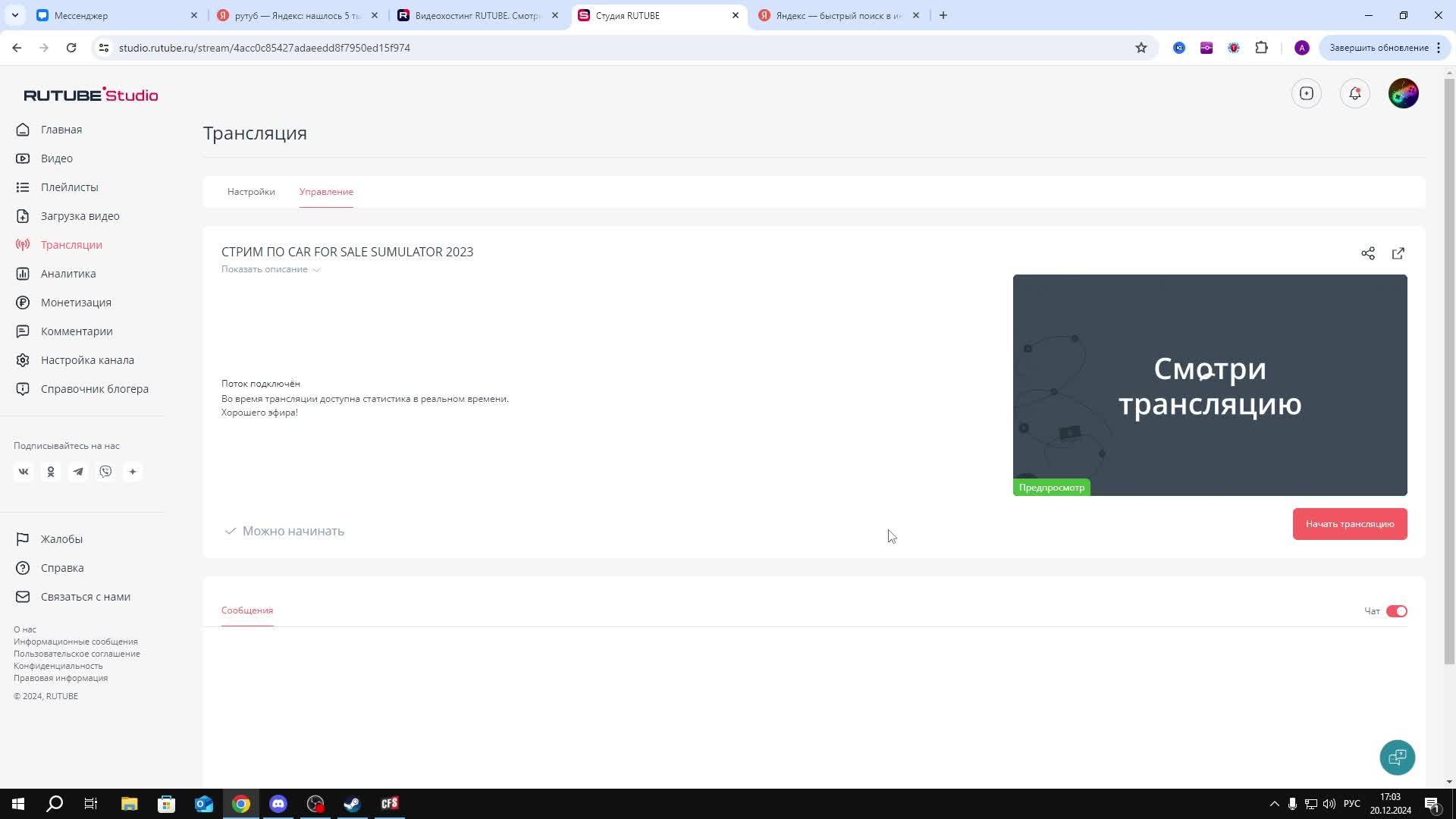Open Справочник блогера guide
The width and height of the screenshot is (1456, 819).
pos(94,389)
